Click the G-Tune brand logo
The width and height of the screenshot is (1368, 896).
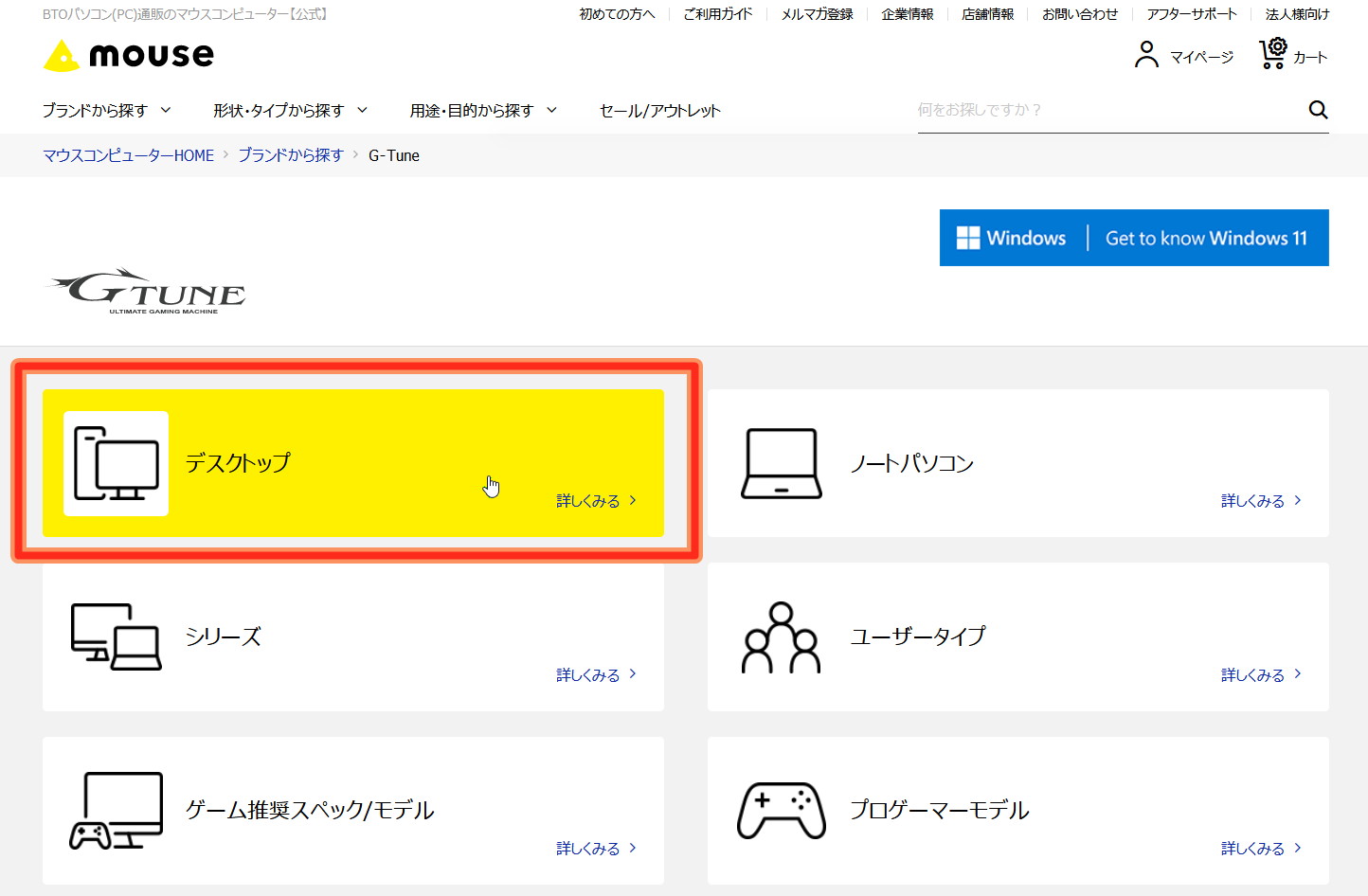point(148,291)
